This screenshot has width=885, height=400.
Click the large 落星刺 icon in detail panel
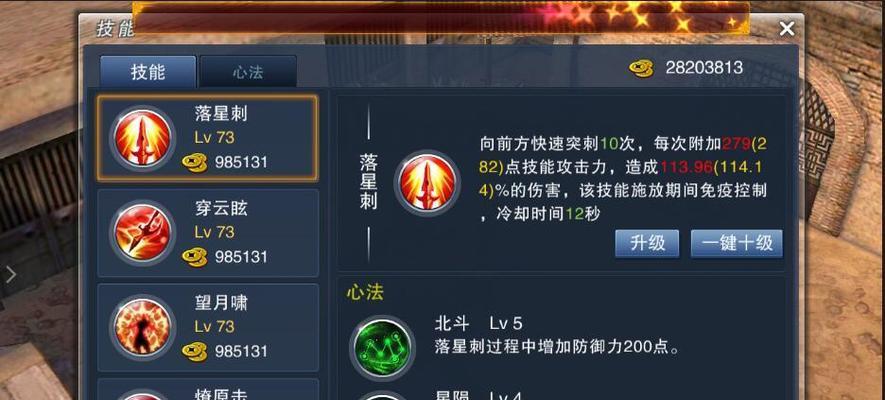pyautogui.click(x=427, y=183)
